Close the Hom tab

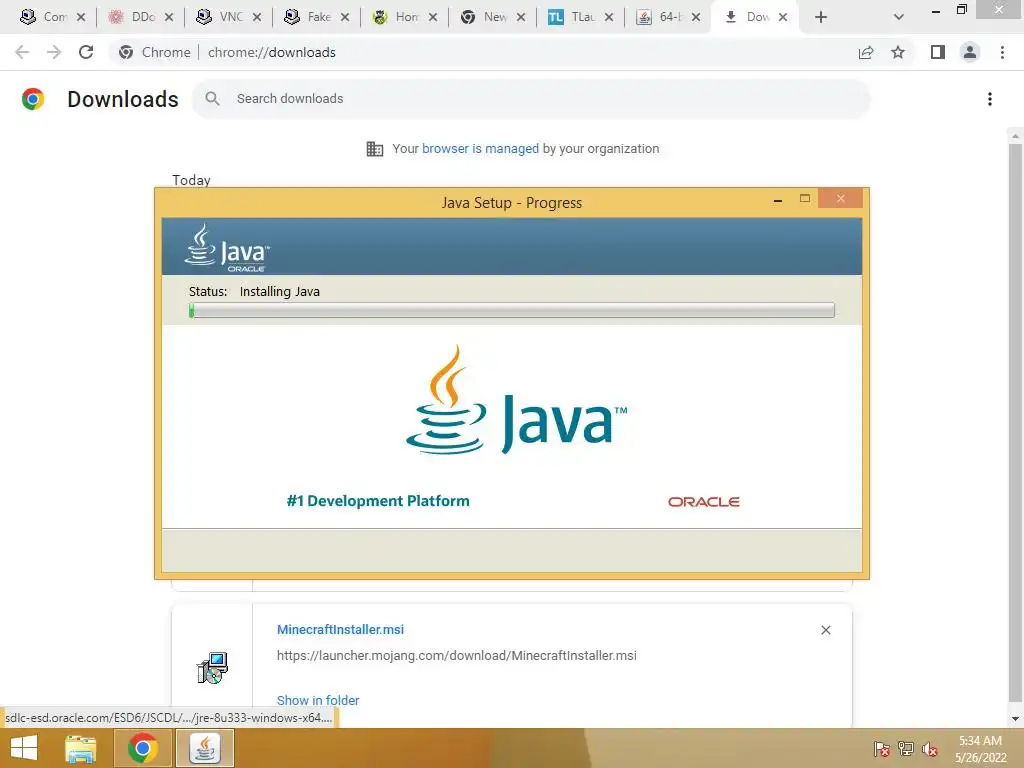[x=433, y=18]
